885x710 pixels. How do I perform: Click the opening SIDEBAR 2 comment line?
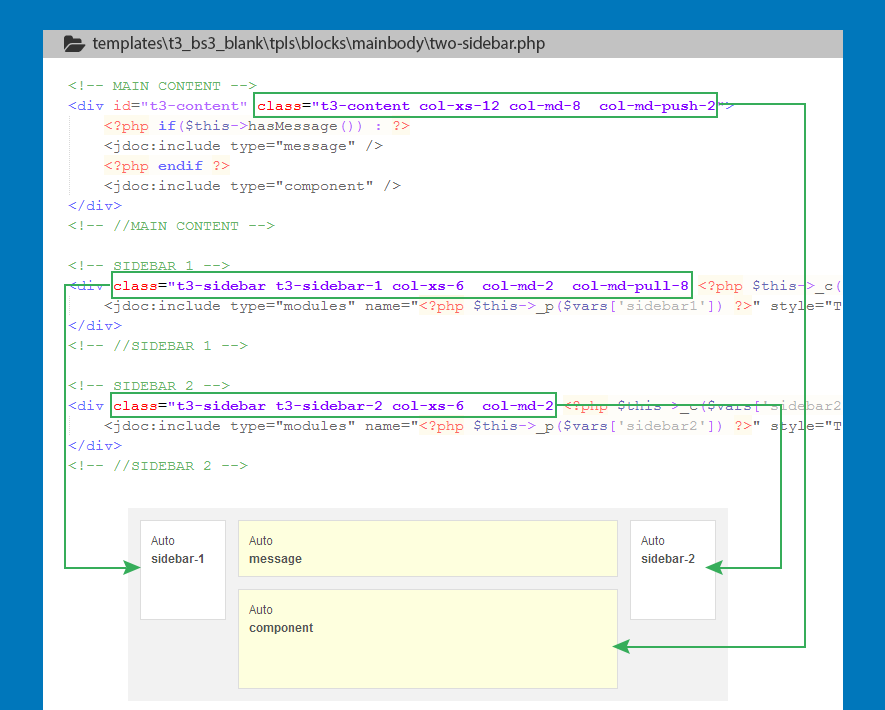[x=149, y=385]
